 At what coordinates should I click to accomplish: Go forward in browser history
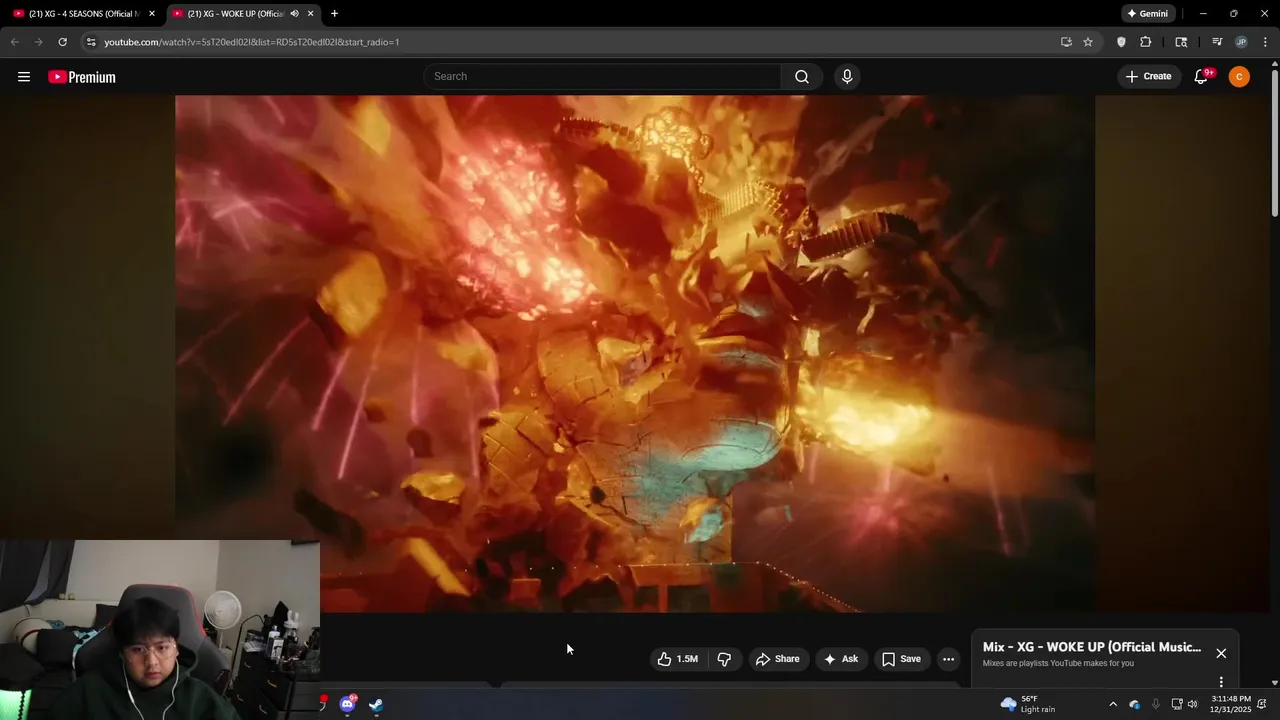tap(38, 42)
